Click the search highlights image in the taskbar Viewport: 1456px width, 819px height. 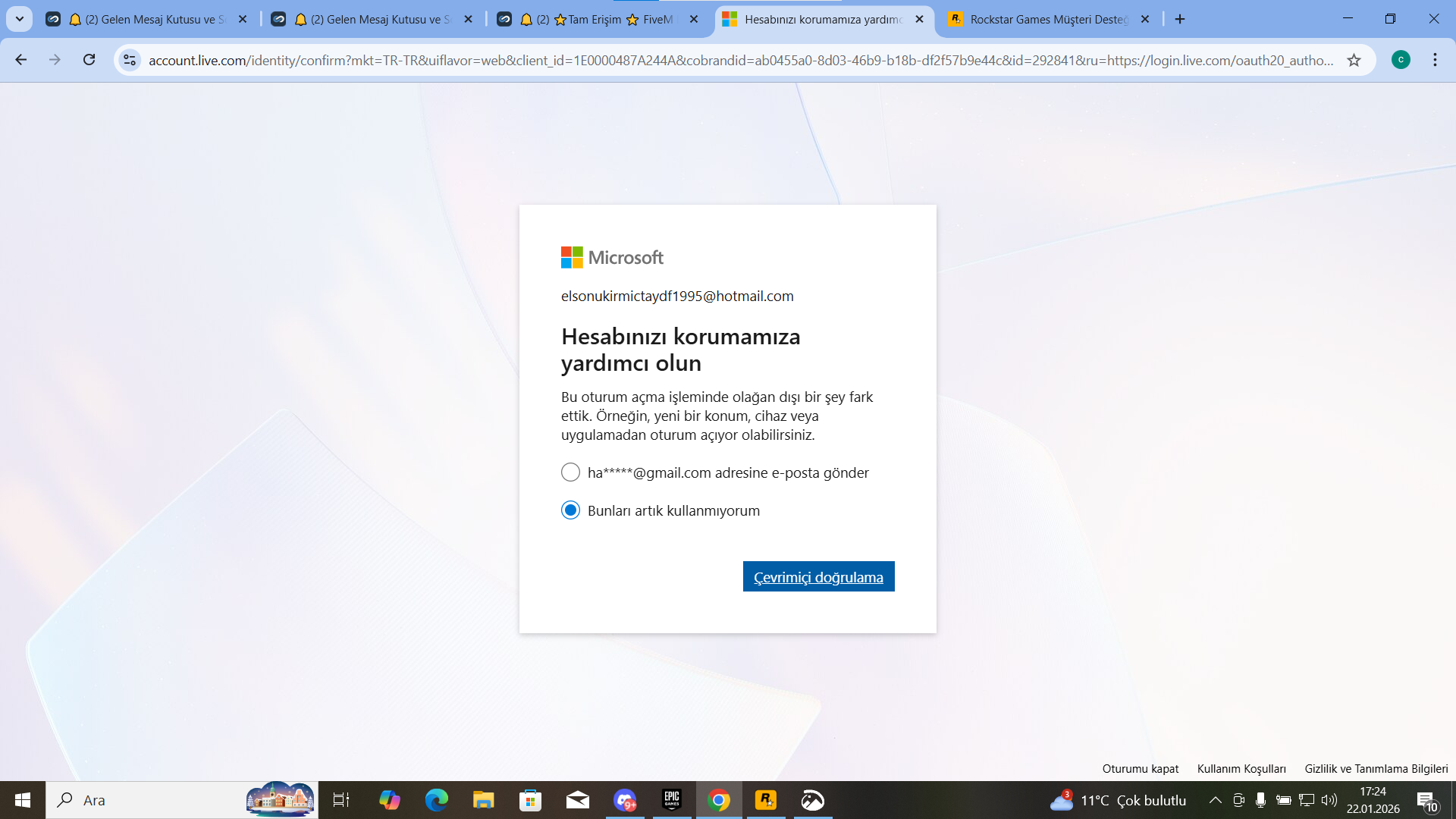pos(280,799)
